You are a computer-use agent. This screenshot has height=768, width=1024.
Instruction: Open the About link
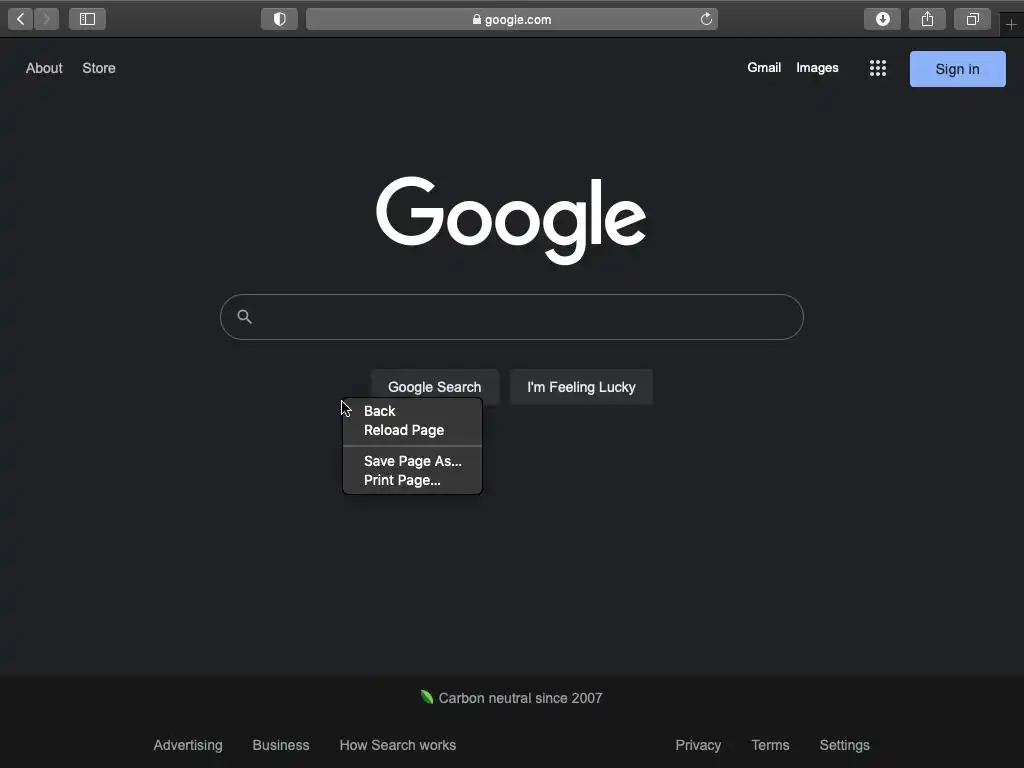[44, 68]
